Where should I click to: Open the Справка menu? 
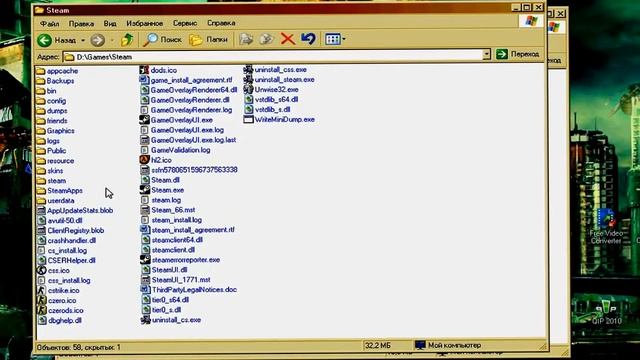[x=221, y=23]
